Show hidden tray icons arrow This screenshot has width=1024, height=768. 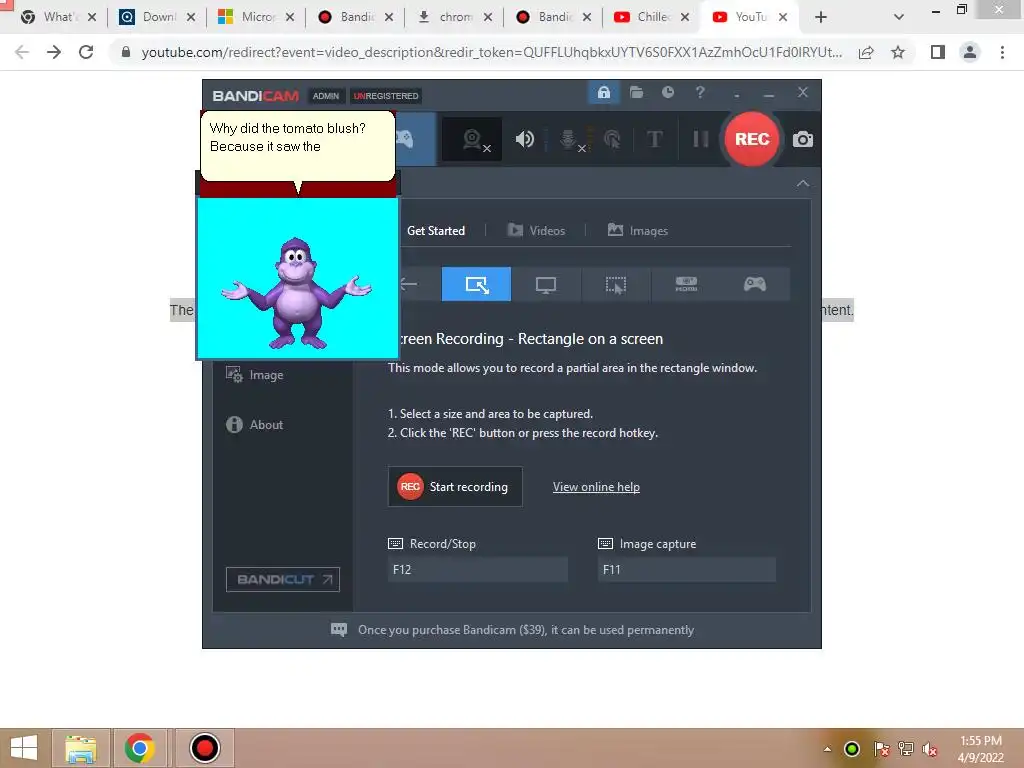(827, 749)
